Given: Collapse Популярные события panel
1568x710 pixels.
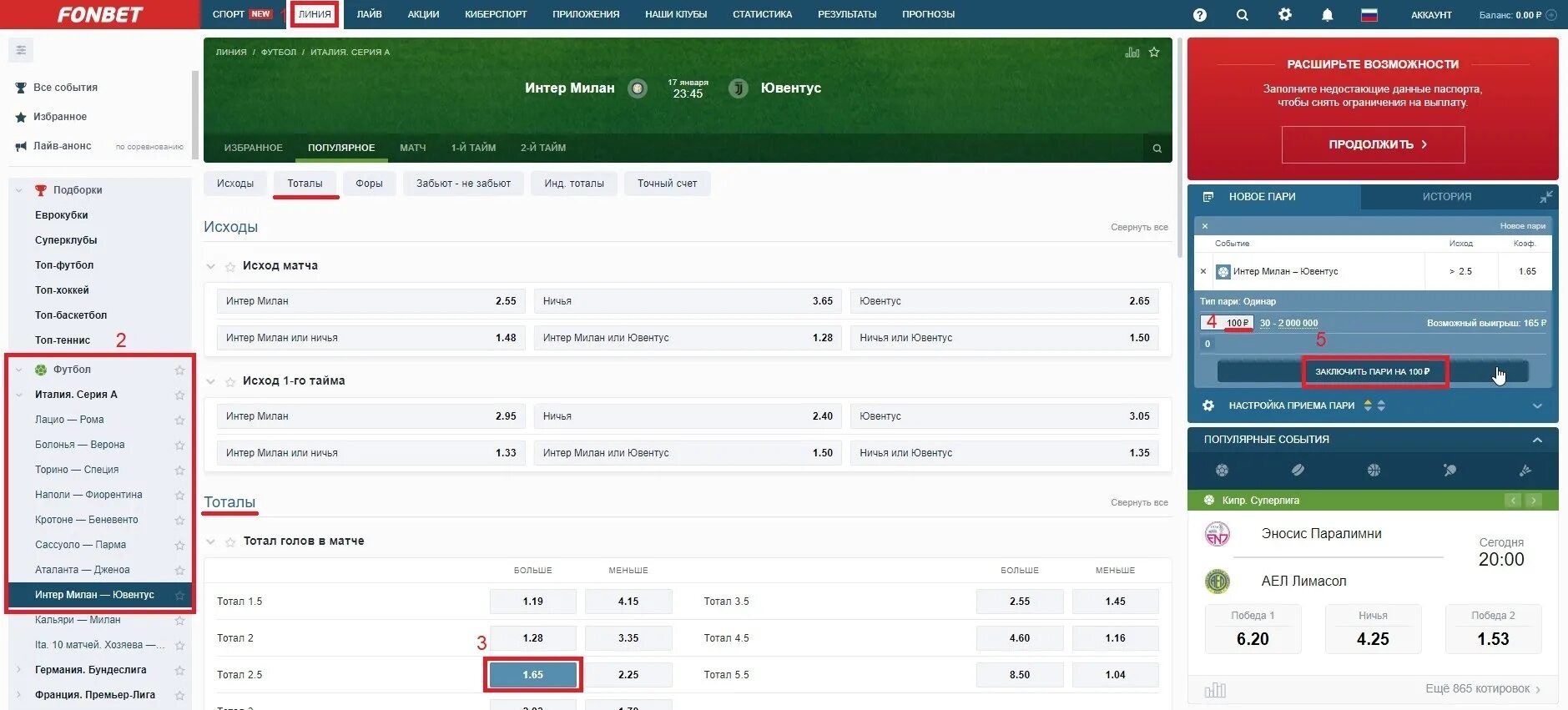Looking at the screenshot, I should [1537, 440].
